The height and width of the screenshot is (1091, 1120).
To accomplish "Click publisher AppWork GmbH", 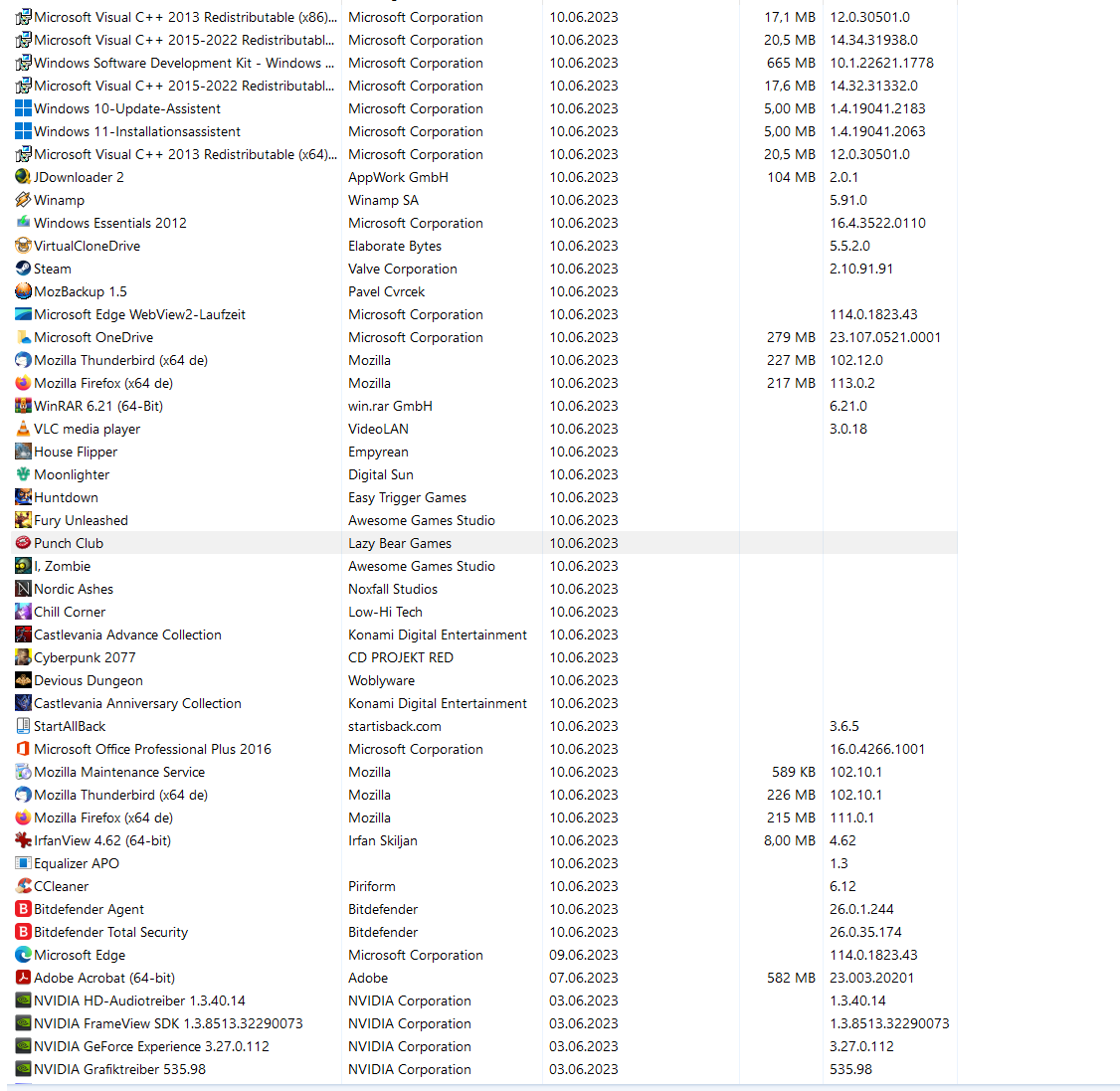I will [398, 177].
